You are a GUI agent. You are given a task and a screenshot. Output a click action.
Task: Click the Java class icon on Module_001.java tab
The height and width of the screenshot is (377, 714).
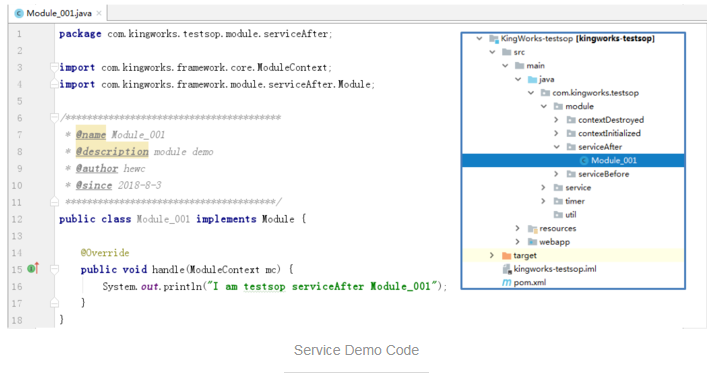19,13
